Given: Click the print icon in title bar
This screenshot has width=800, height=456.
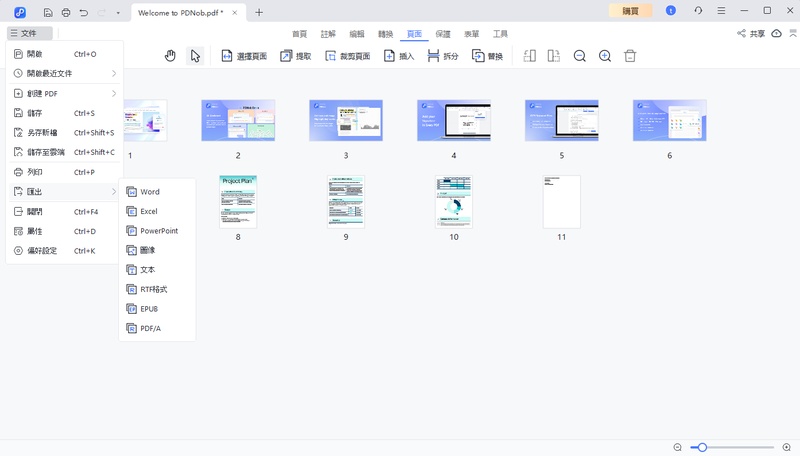Looking at the screenshot, I should pos(66,12).
